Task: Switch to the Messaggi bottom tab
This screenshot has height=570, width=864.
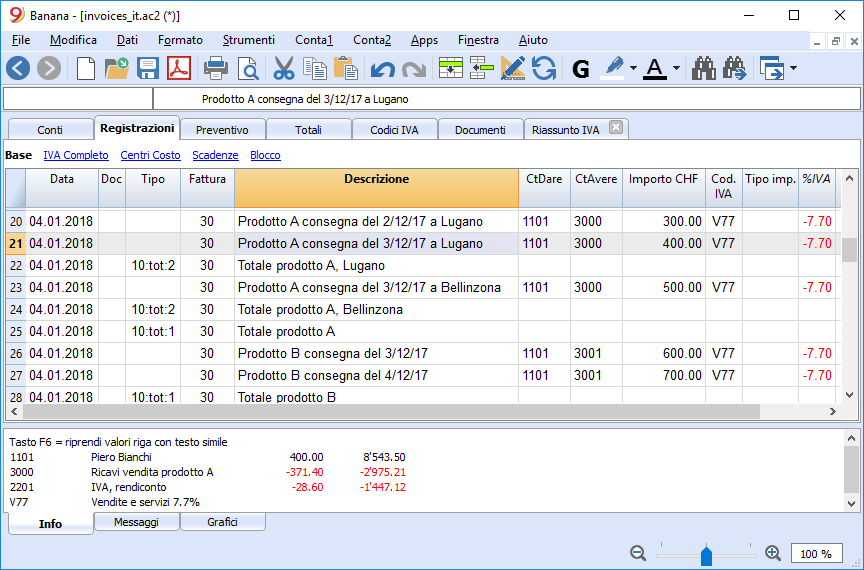Action: click(x=137, y=522)
